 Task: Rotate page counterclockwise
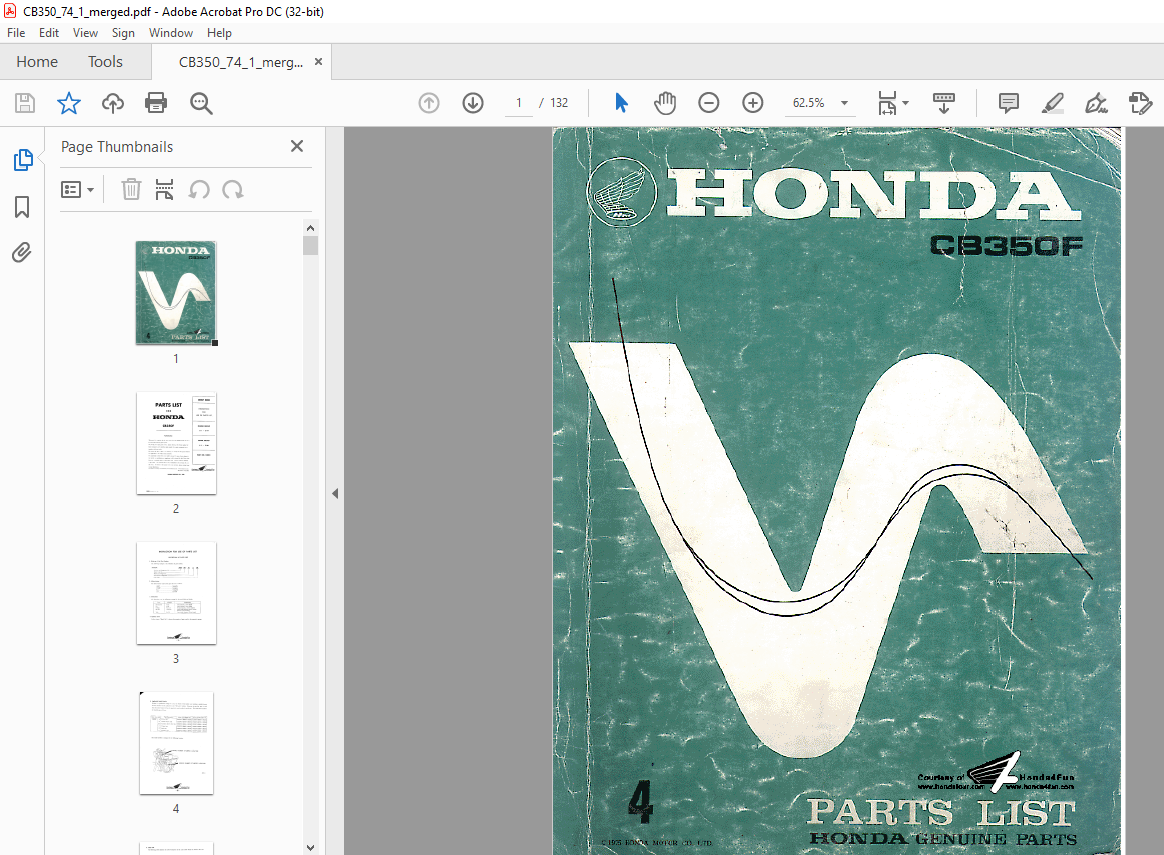point(199,189)
